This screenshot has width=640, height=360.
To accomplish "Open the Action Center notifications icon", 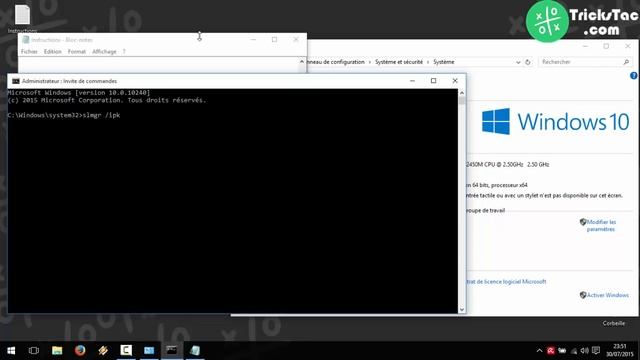I will point(596,351).
